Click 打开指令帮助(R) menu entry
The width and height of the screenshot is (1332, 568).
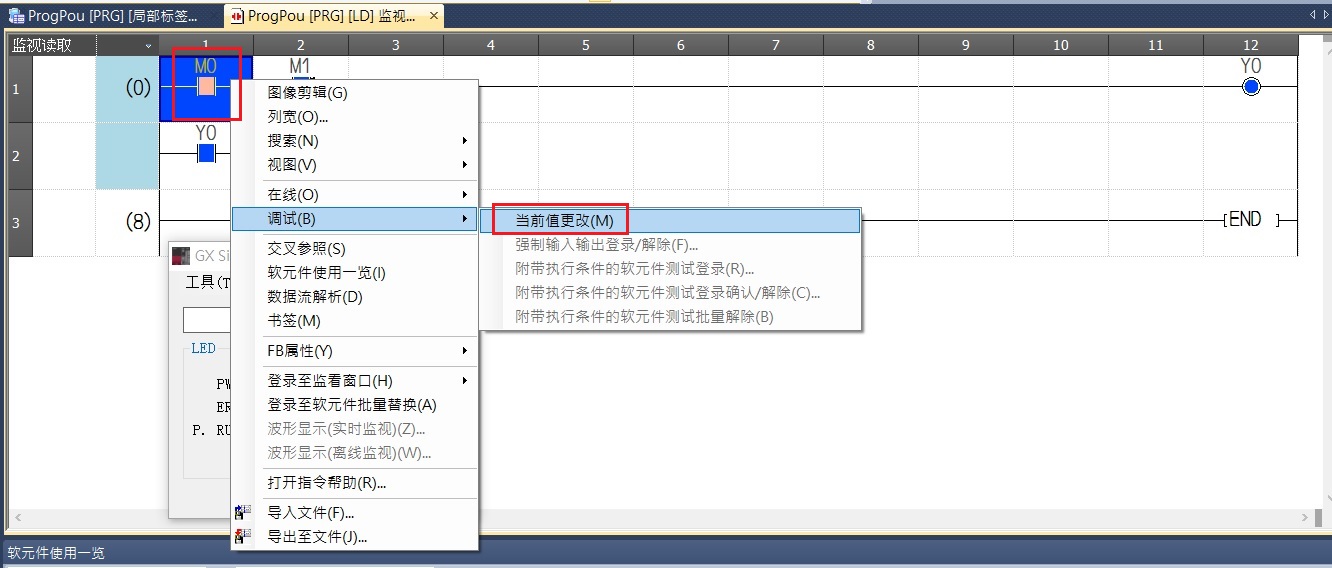click(326, 483)
